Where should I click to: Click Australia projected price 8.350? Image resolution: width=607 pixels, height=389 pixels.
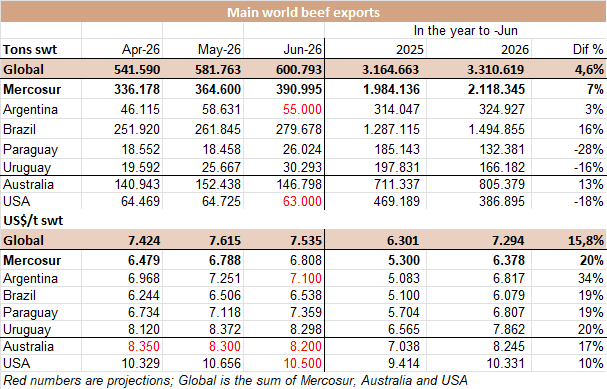click(x=144, y=346)
